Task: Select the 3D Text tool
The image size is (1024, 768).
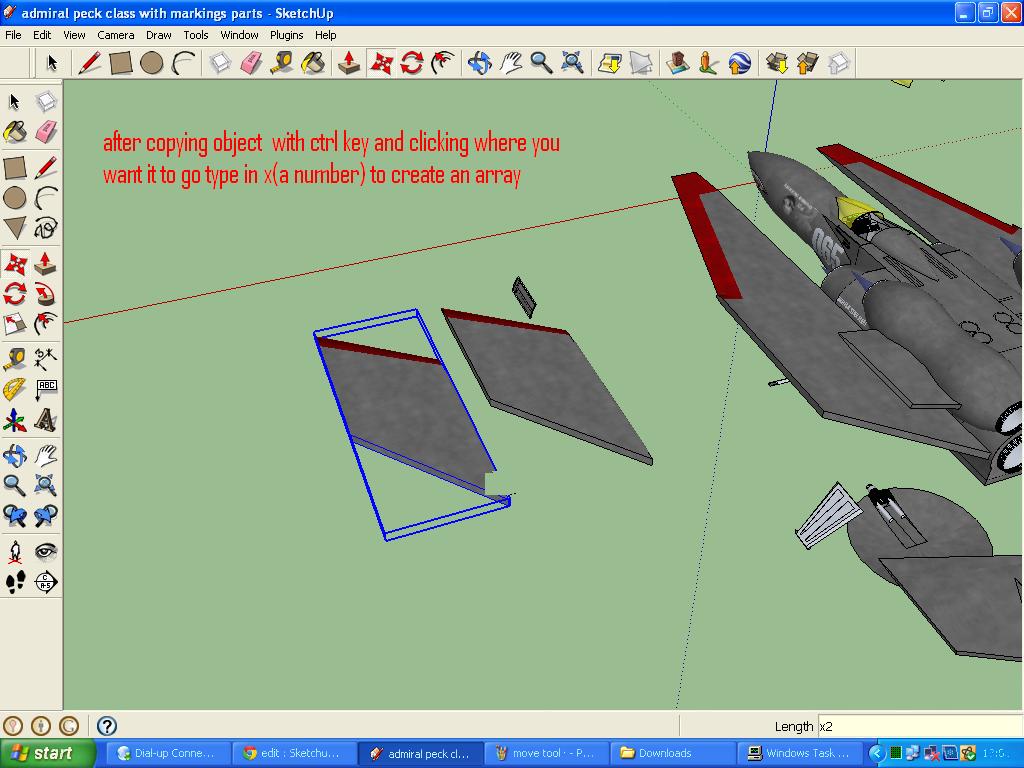Action: pos(46,420)
